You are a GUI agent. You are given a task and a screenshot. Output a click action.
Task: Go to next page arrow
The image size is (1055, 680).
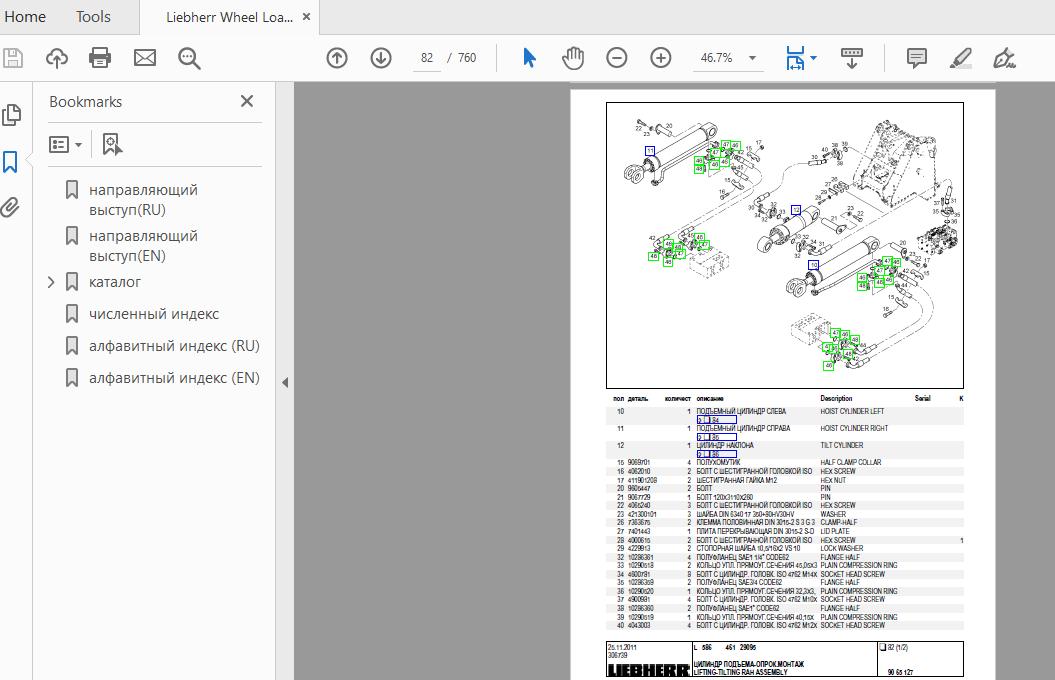[381, 58]
